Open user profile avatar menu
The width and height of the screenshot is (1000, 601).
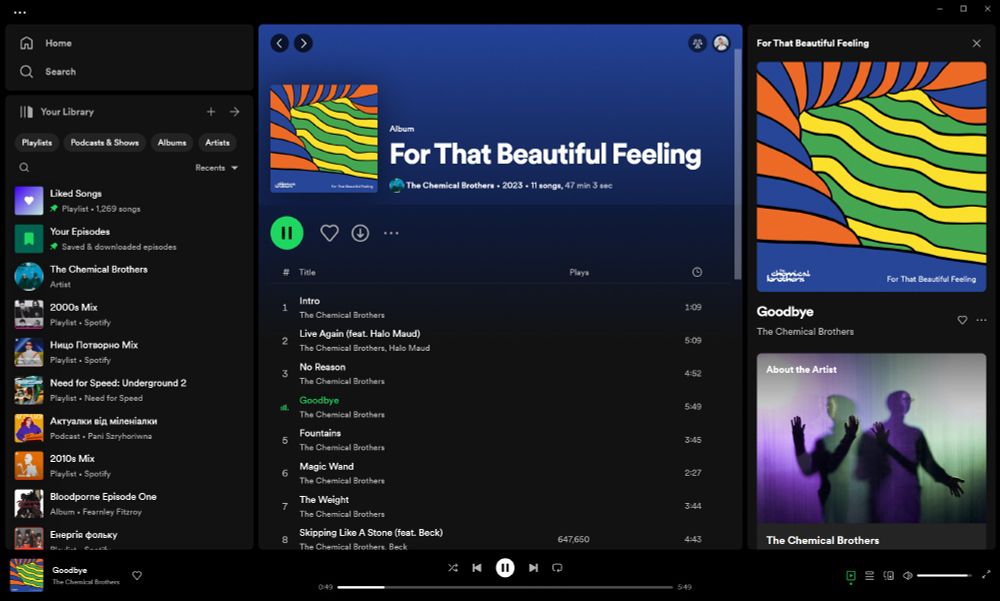721,43
